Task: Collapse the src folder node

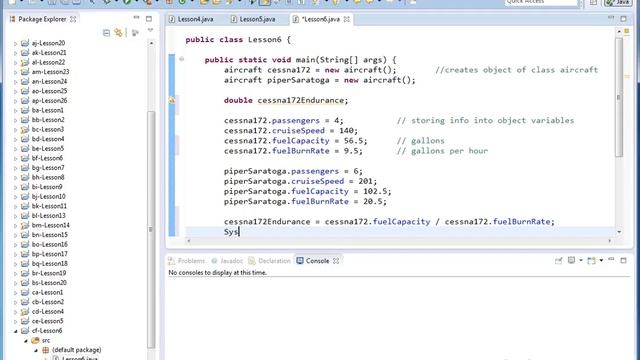Action: pos(26,340)
